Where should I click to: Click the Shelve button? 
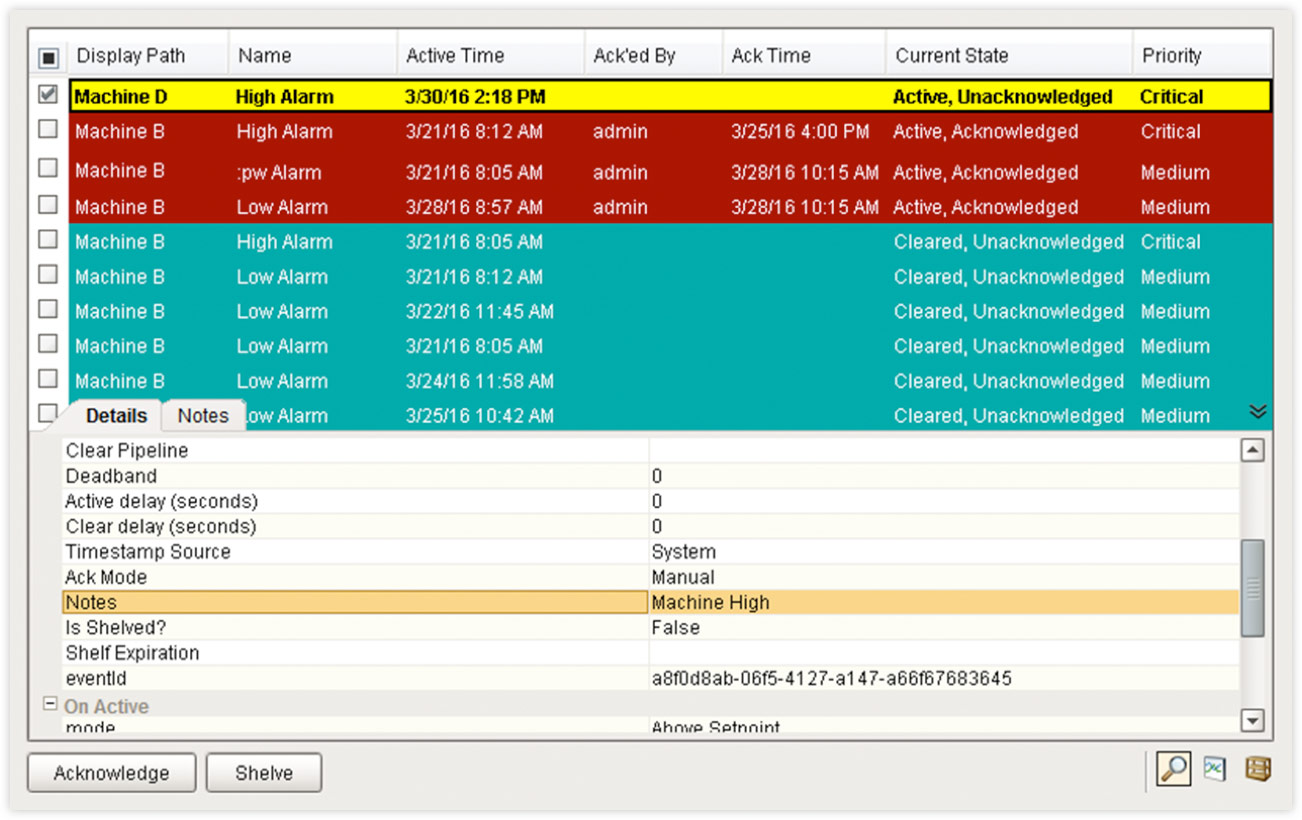[x=263, y=771]
